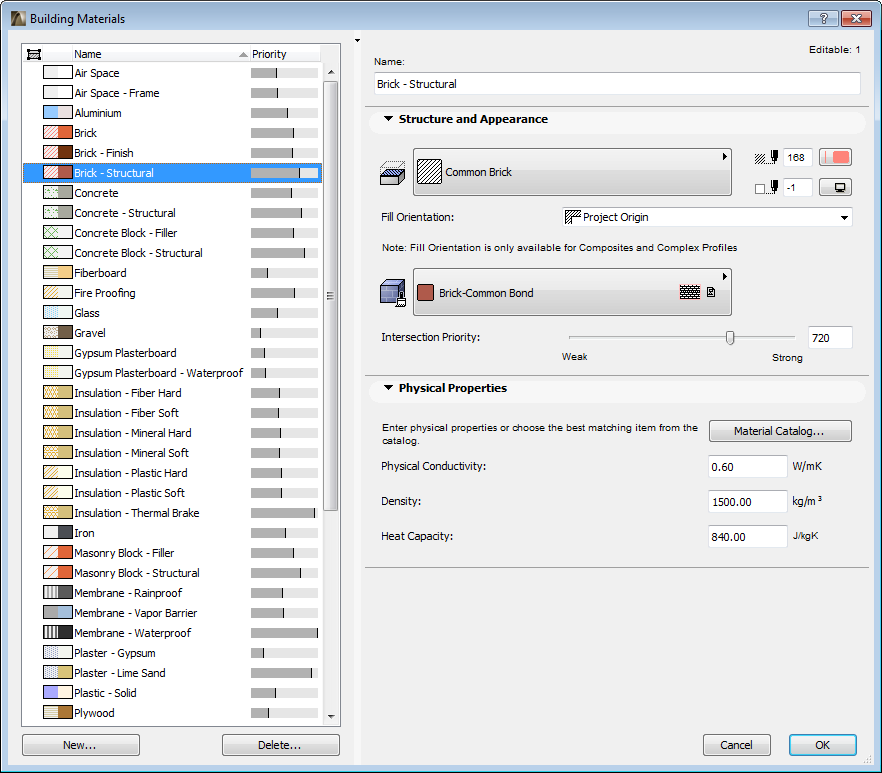Click the Plastic - Solid swatch icon
This screenshot has width=882, height=773.
click(58, 693)
